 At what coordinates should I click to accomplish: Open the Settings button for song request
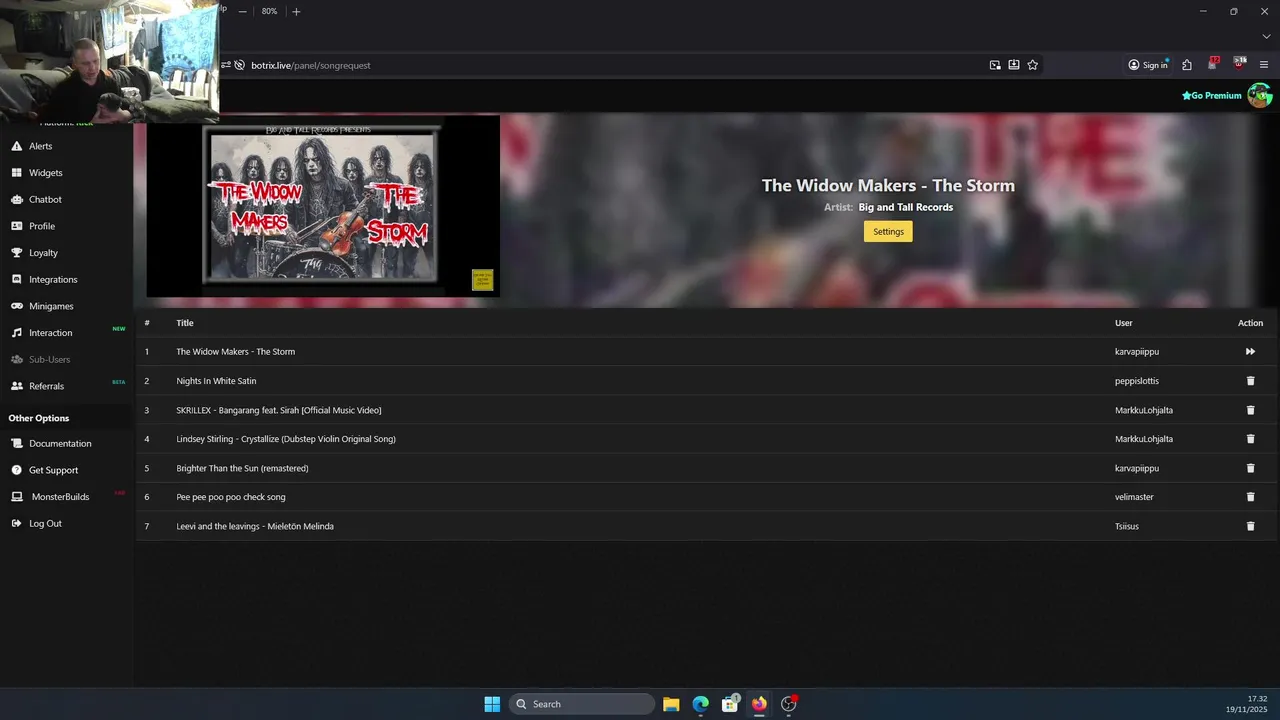[x=888, y=232]
